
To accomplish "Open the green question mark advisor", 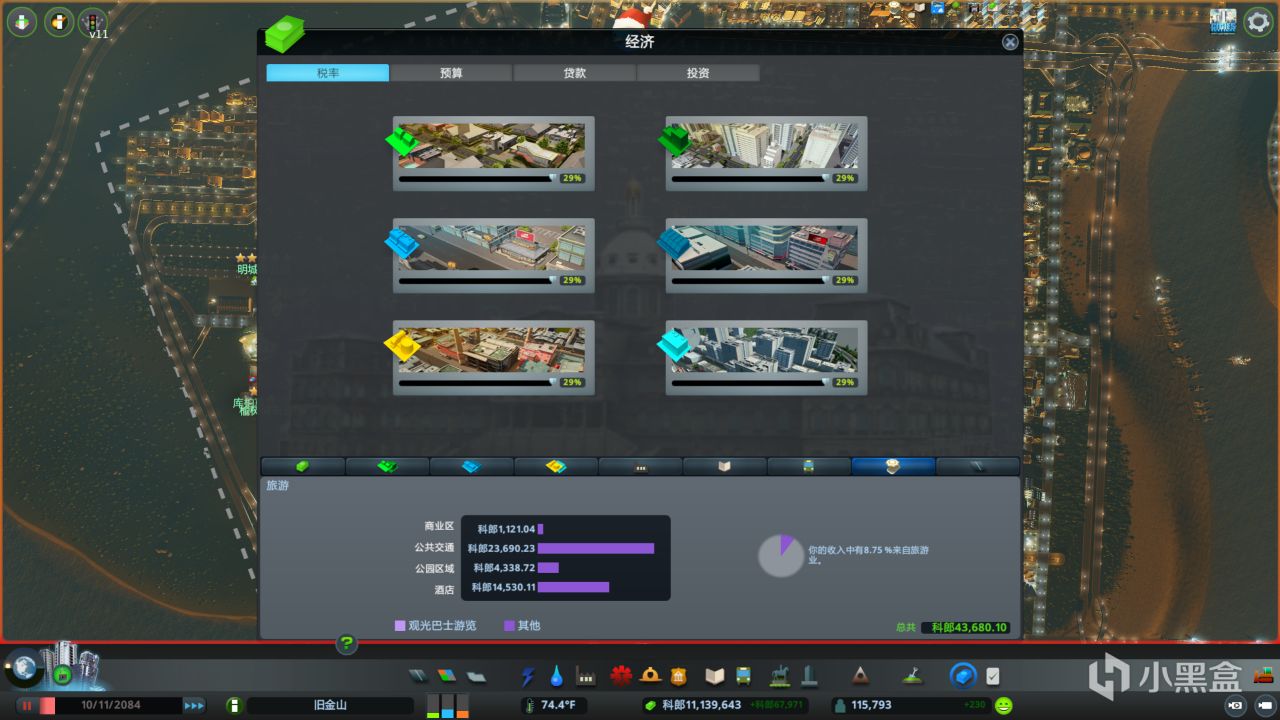I will click(346, 644).
